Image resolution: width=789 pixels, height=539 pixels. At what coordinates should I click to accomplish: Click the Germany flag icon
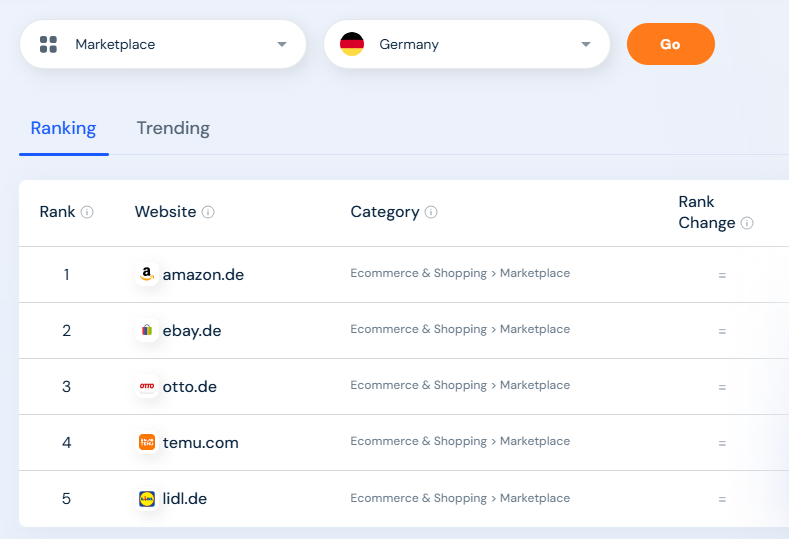(352, 44)
